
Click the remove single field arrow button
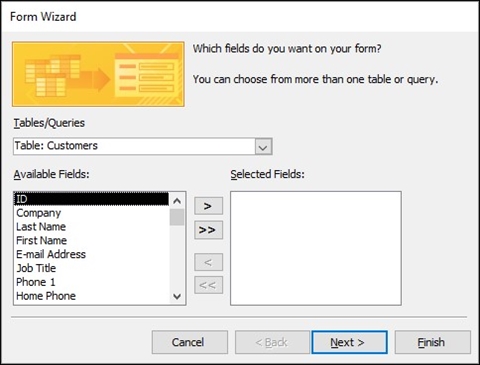(x=208, y=262)
